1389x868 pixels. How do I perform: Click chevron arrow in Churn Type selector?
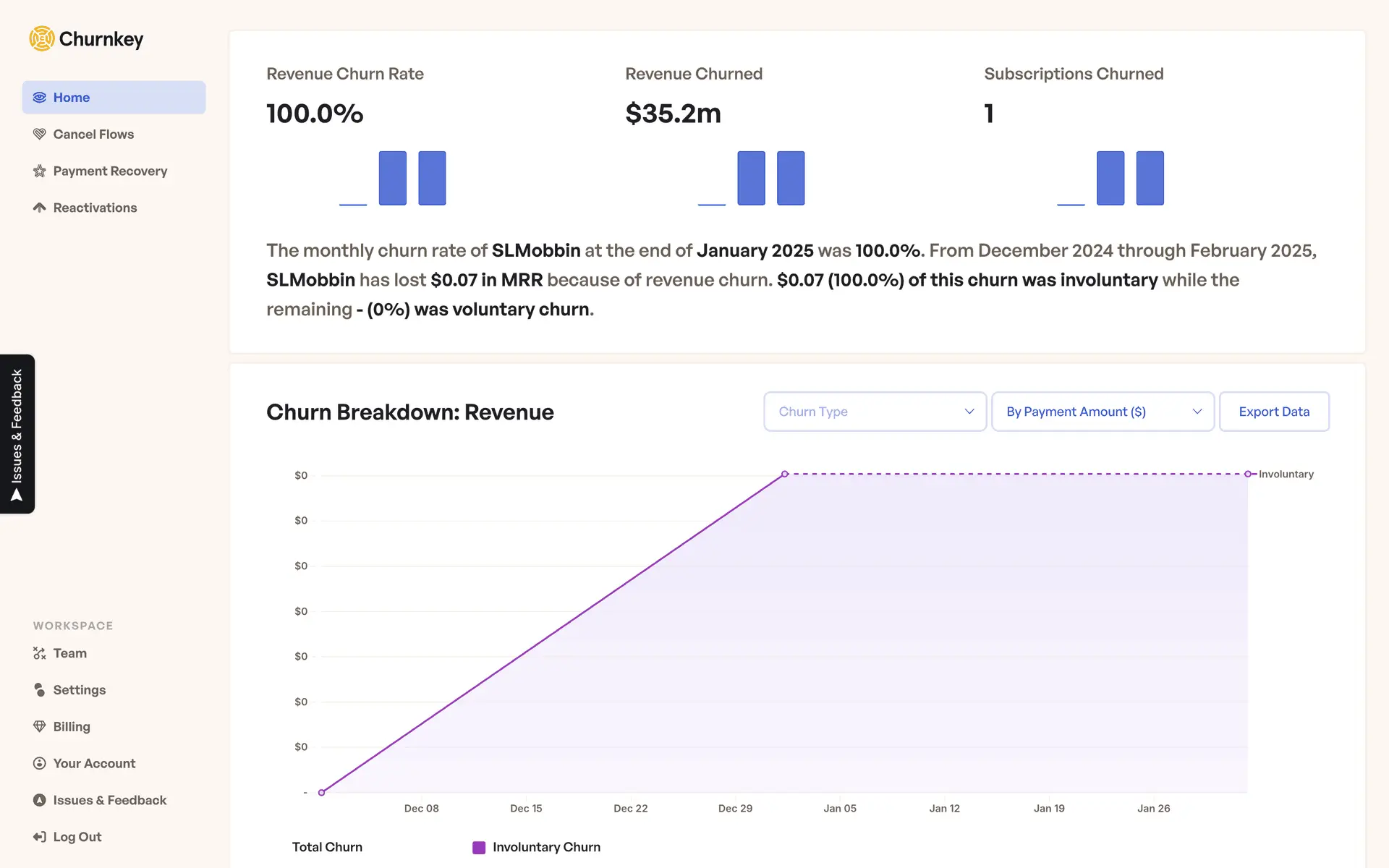click(x=969, y=412)
